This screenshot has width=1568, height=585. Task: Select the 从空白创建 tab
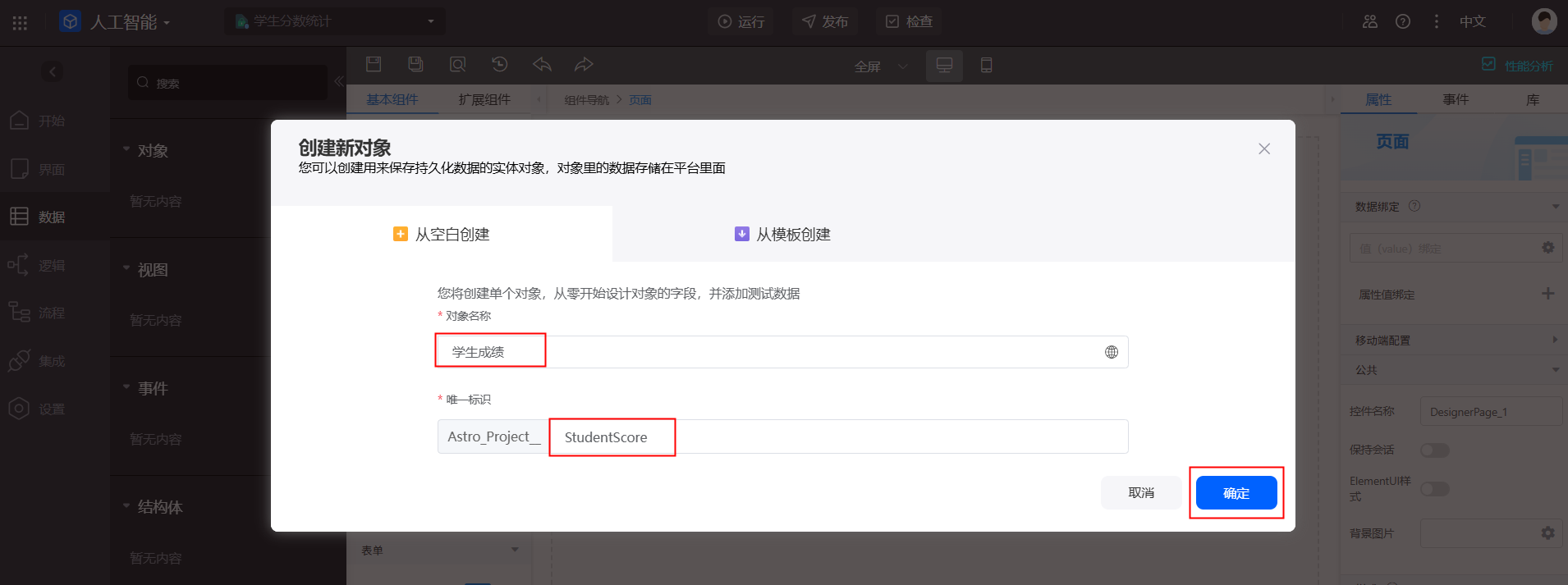click(442, 235)
